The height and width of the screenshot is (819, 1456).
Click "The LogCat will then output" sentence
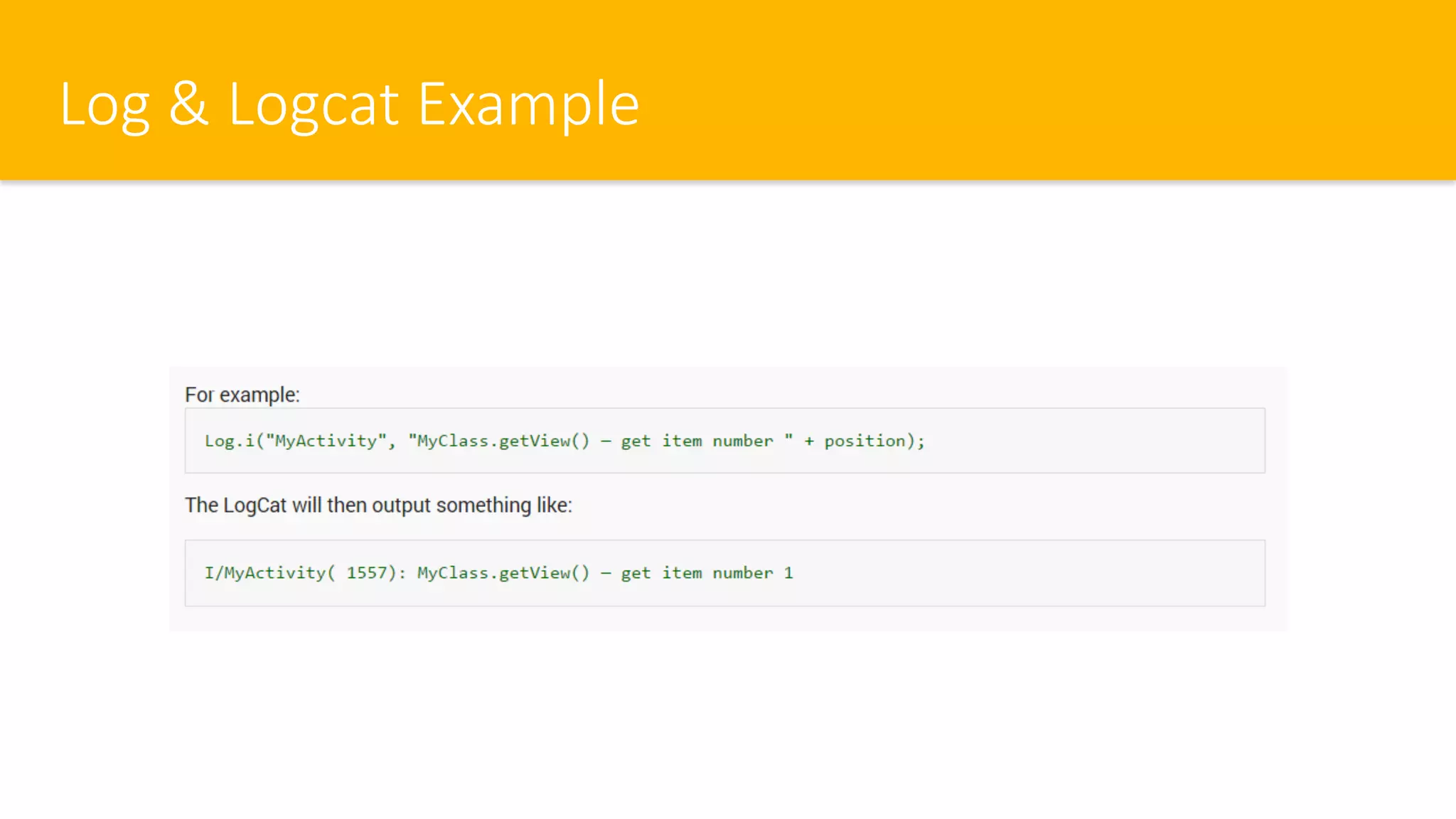tap(378, 505)
